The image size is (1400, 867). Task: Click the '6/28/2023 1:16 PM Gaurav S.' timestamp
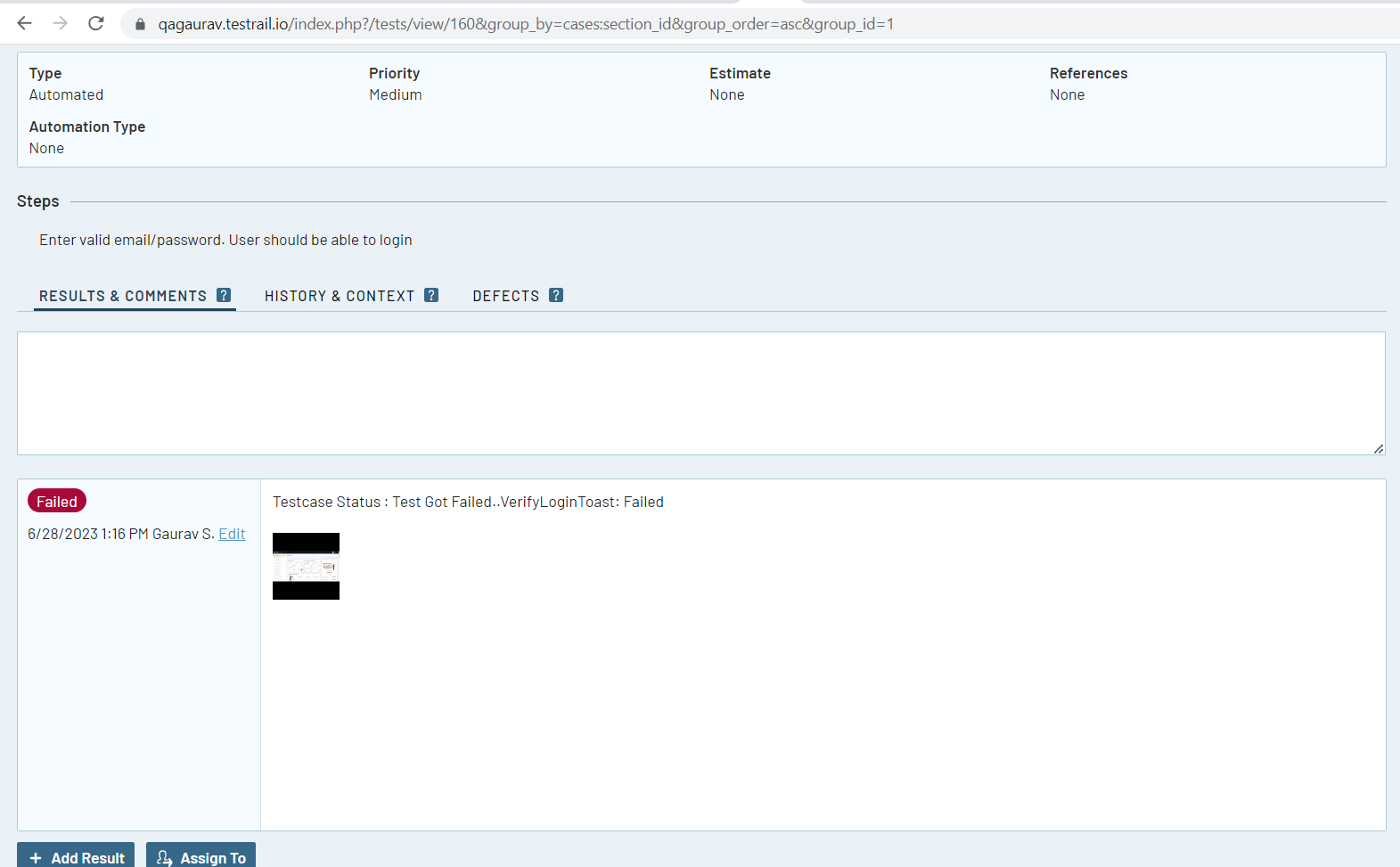pos(121,534)
